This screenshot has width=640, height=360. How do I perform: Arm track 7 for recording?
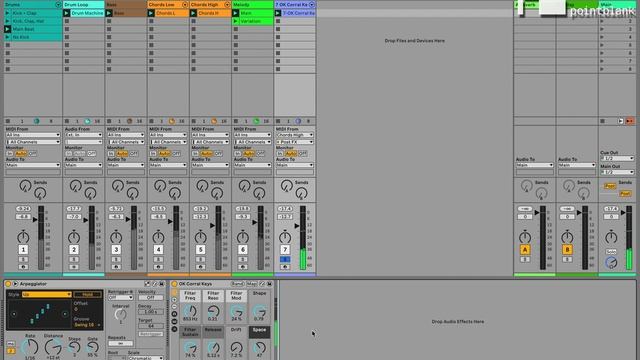tap(285, 267)
